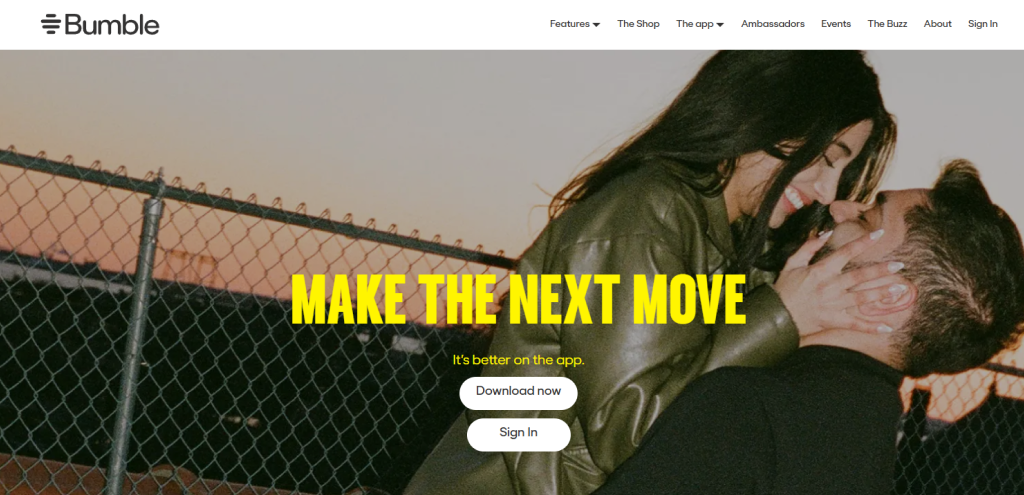This screenshot has width=1024, height=495.
Task: Expand The app dropdown menu
Action: [x=699, y=24]
